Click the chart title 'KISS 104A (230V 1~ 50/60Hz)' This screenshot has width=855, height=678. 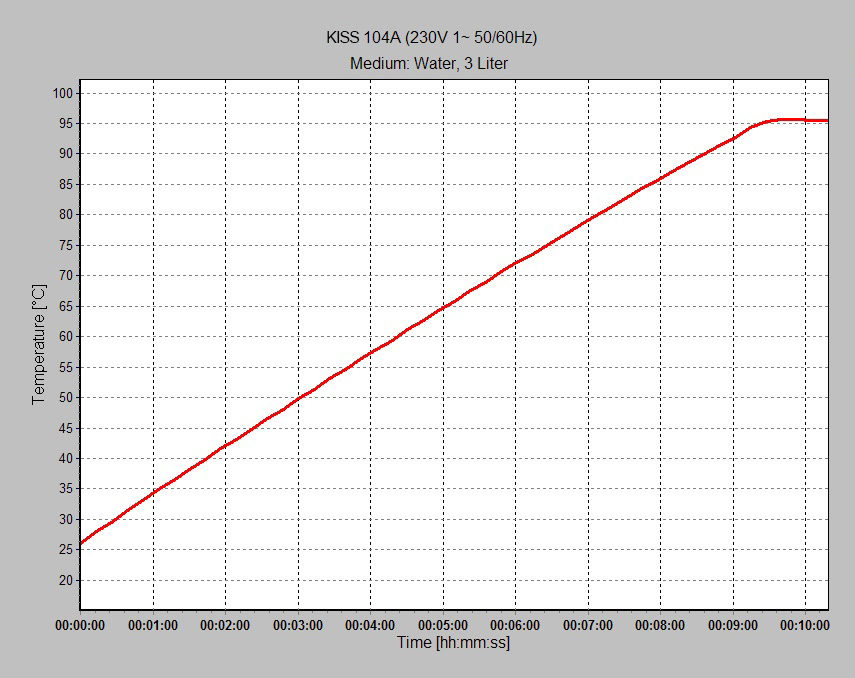coord(431,38)
